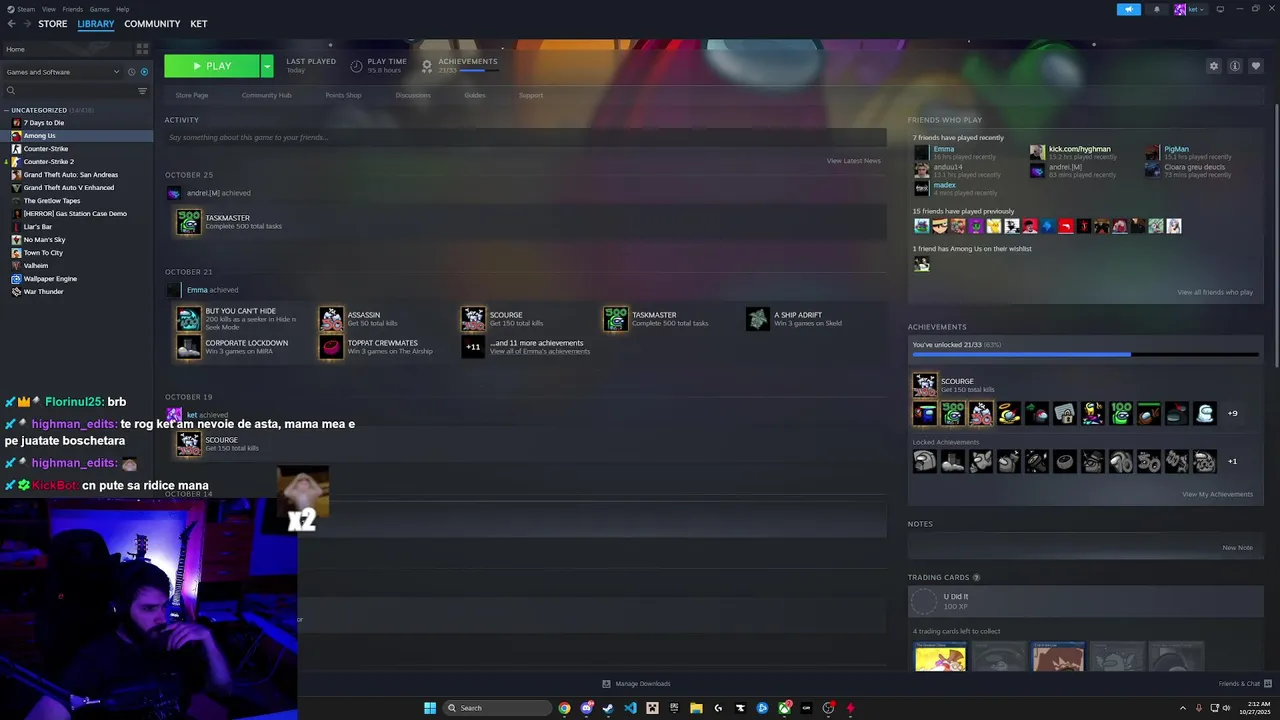This screenshot has width=1280, height=720.
Task: Open Steam from the taskbar
Action: click(608, 708)
